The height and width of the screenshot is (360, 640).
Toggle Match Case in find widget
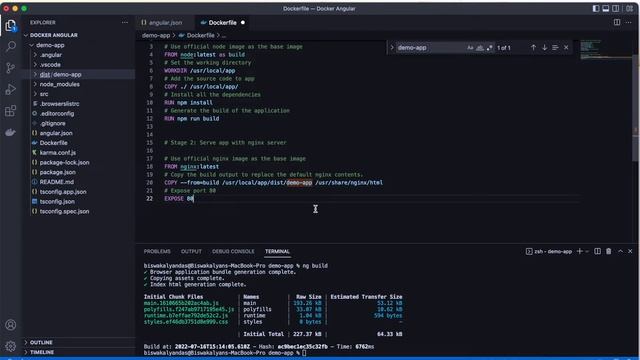(470, 48)
